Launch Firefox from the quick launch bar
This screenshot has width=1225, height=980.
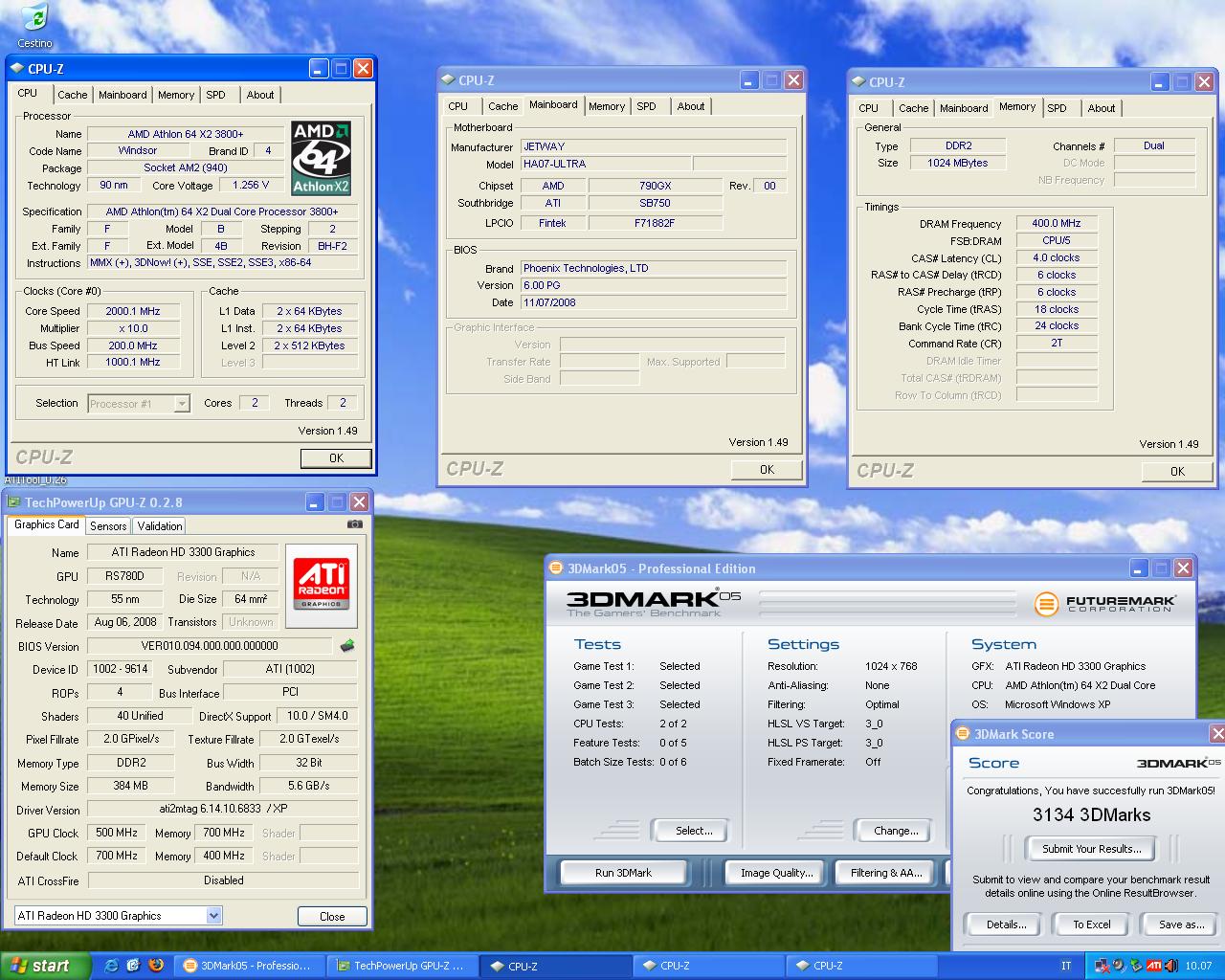(x=156, y=966)
